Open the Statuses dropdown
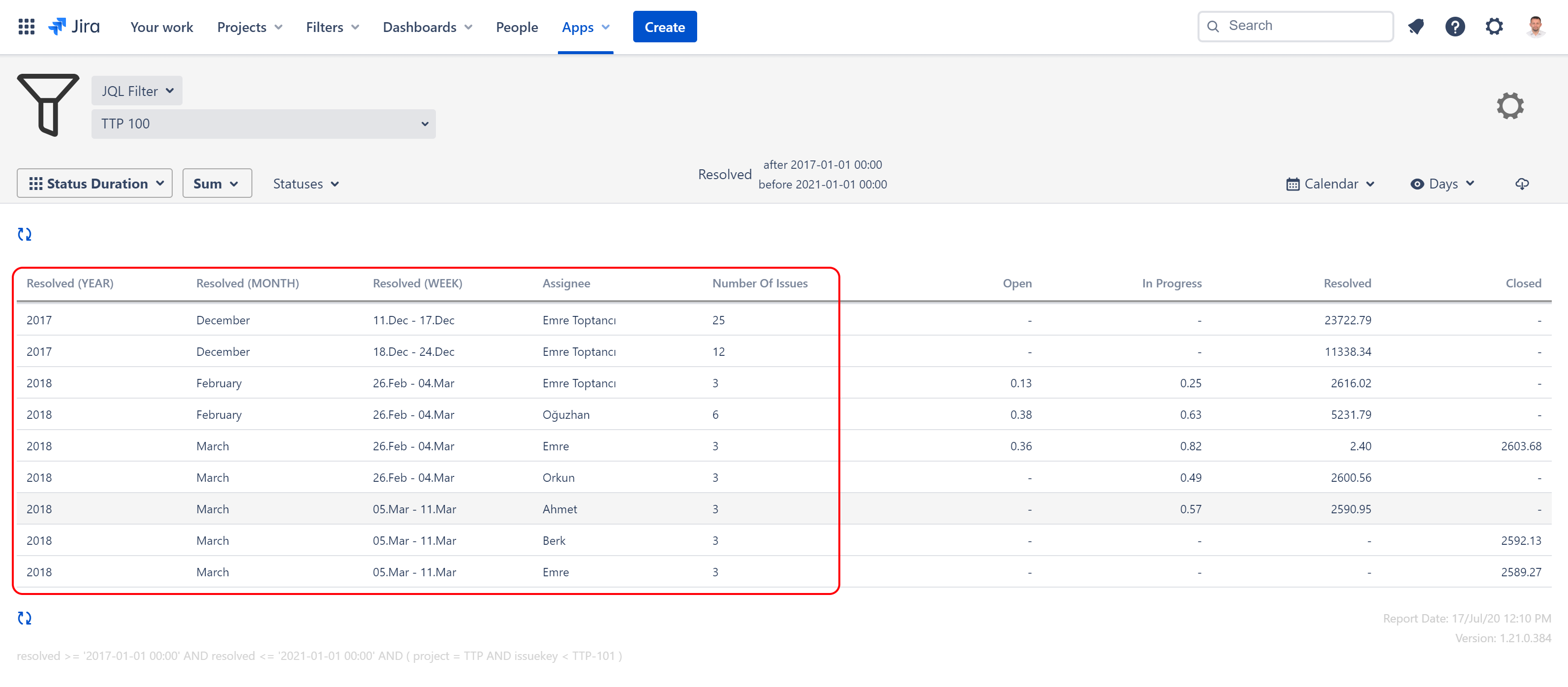This screenshot has width=1568, height=687. pos(307,184)
